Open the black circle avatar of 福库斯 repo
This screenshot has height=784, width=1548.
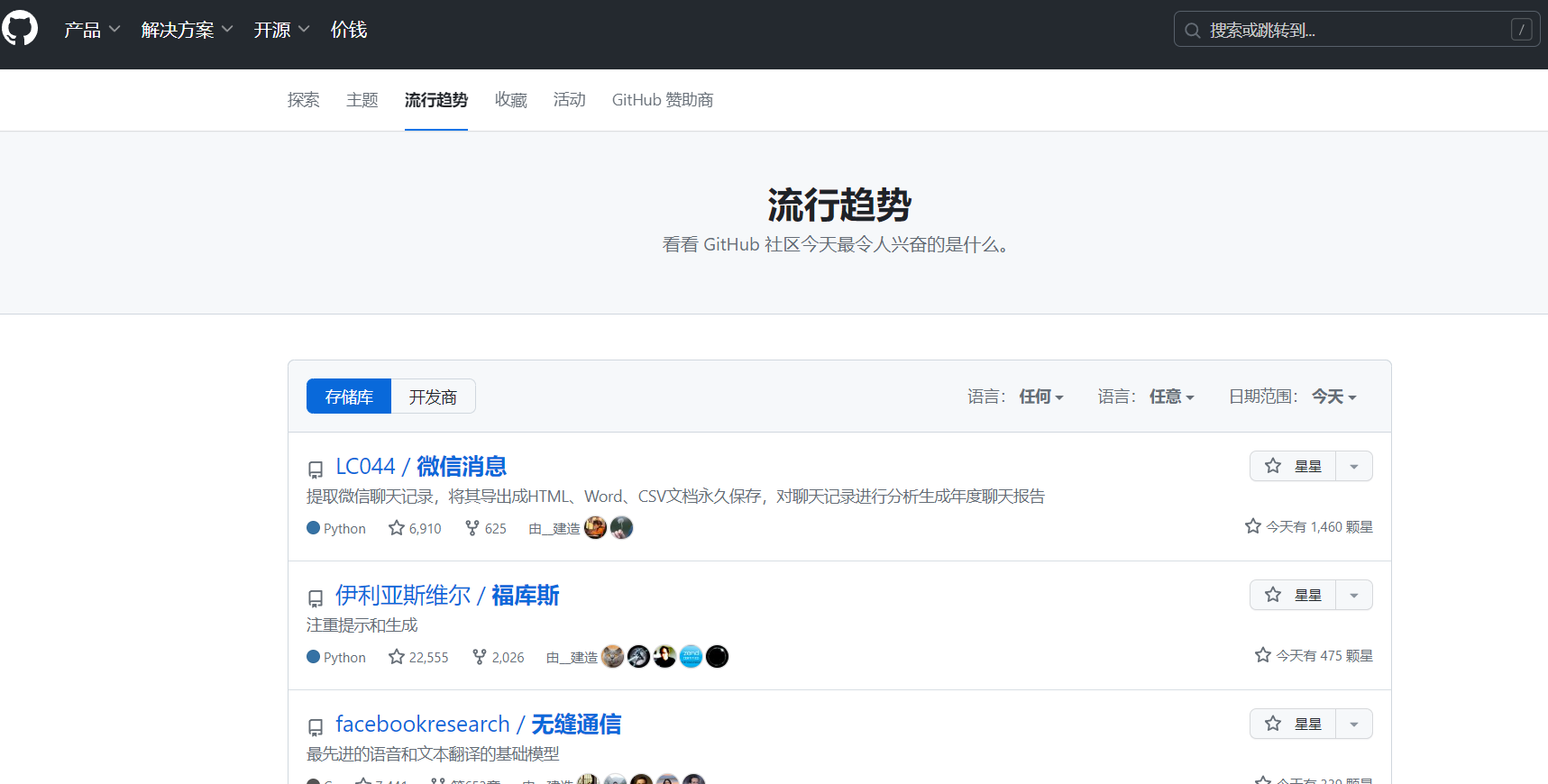(x=717, y=656)
